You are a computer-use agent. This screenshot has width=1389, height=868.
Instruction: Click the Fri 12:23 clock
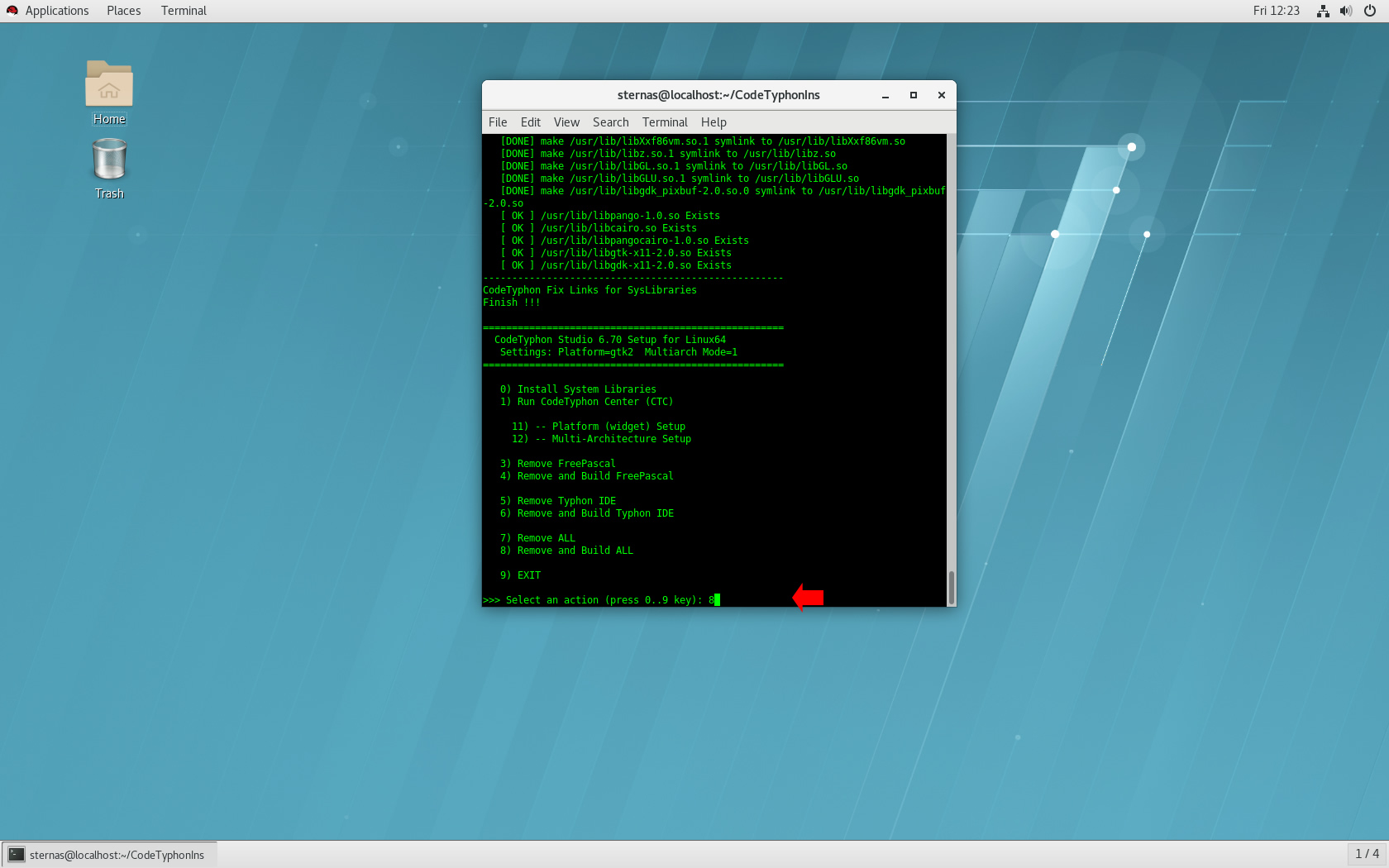[1276, 11]
